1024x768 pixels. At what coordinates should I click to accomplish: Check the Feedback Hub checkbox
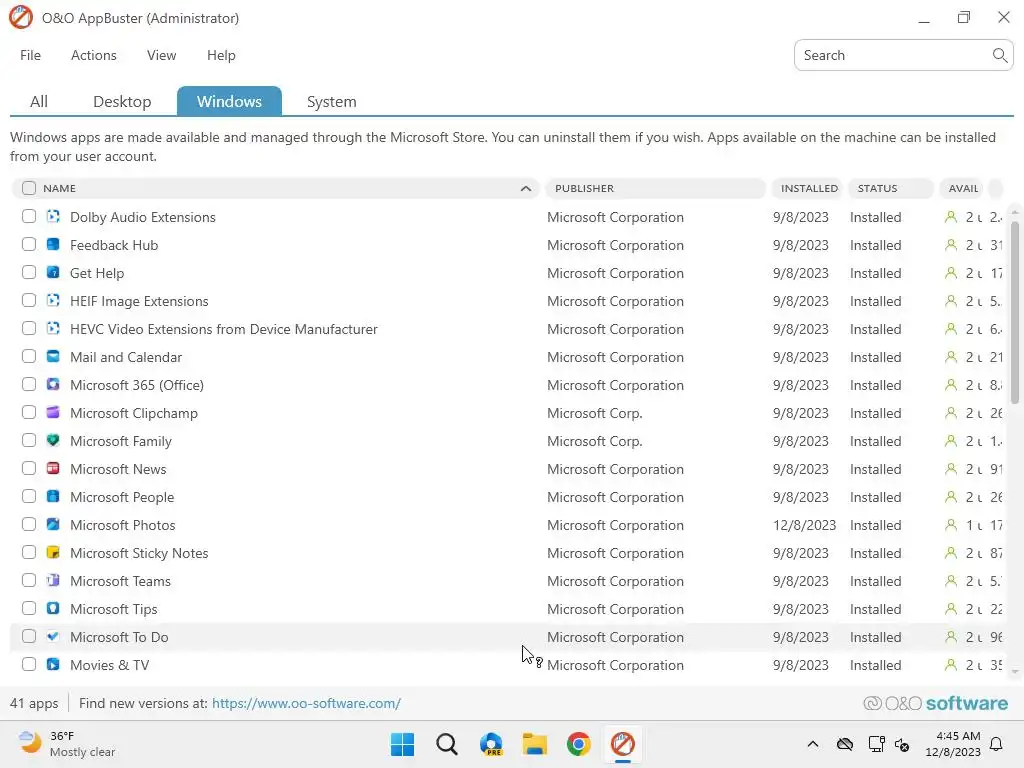29,244
